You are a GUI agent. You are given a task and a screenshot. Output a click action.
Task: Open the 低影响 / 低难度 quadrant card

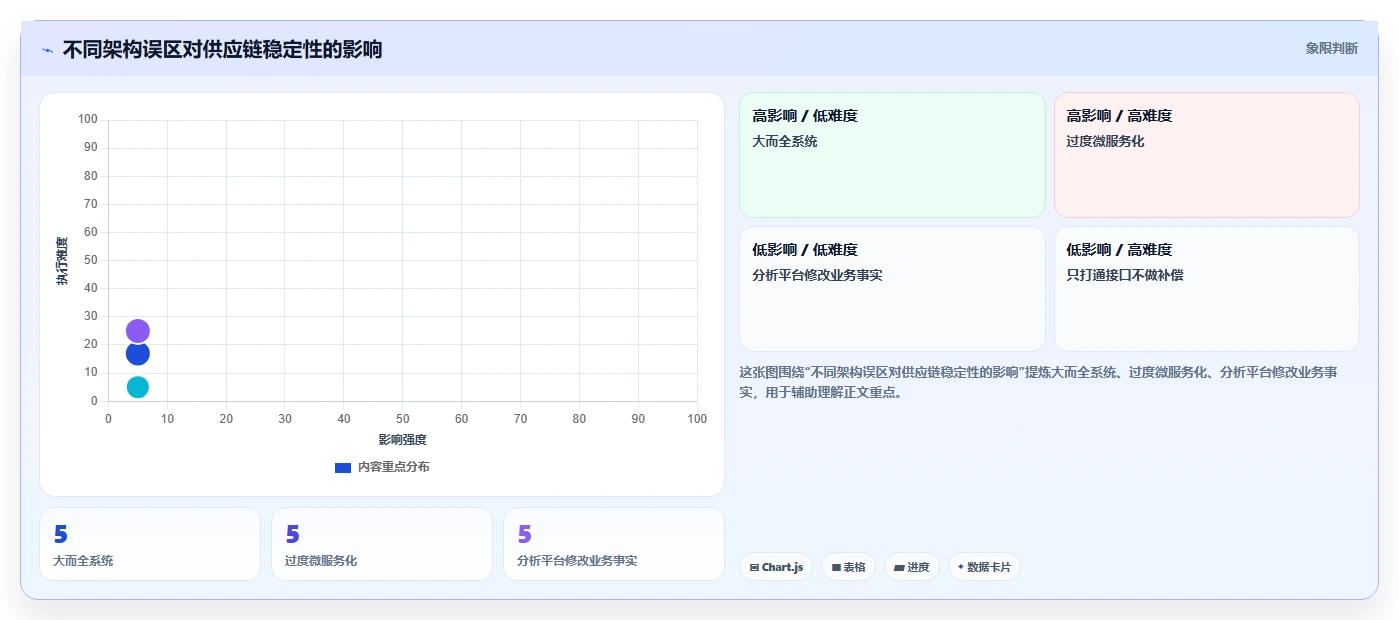[x=892, y=289]
